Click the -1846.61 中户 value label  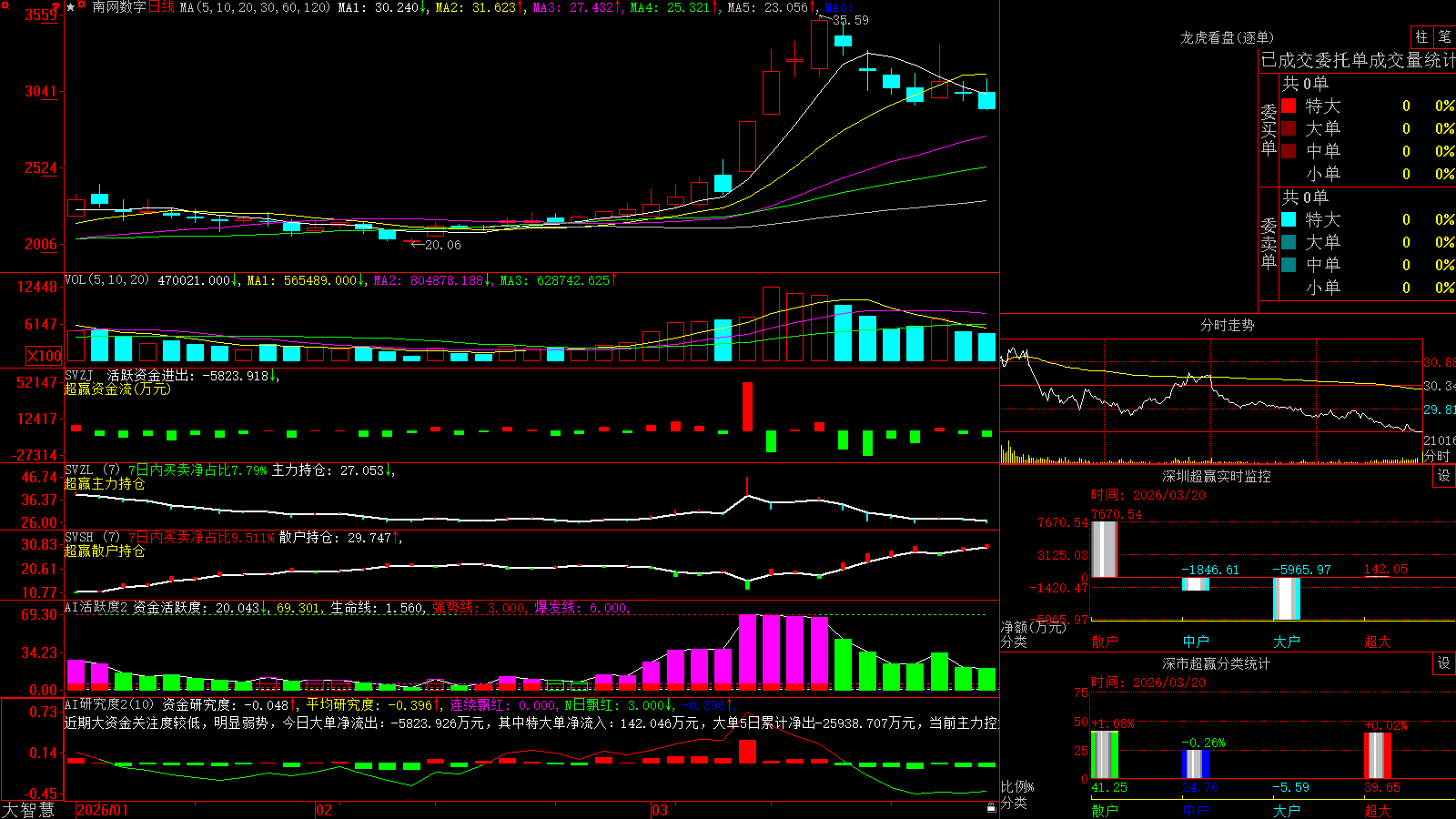click(1210, 570)
